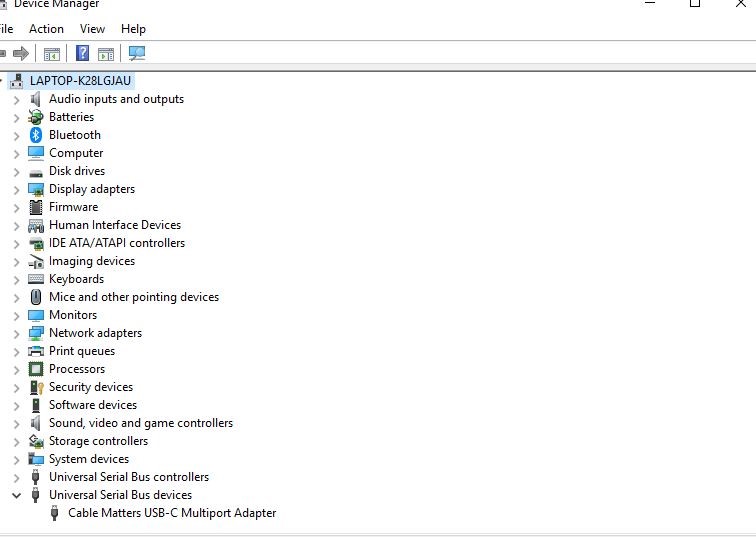Screen dimensions: 756x537
Task: Expand Sound, video and game controllers
Action: coord(16,424)
